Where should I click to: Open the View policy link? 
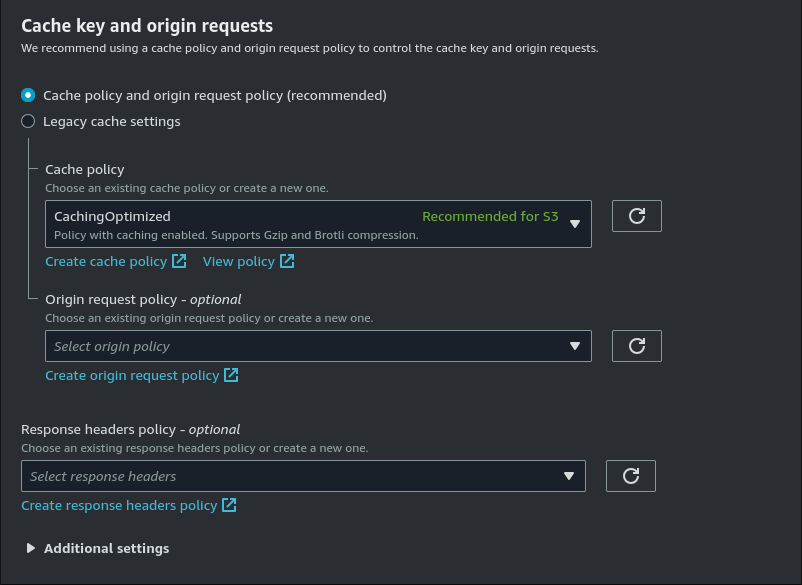point(238,261)
